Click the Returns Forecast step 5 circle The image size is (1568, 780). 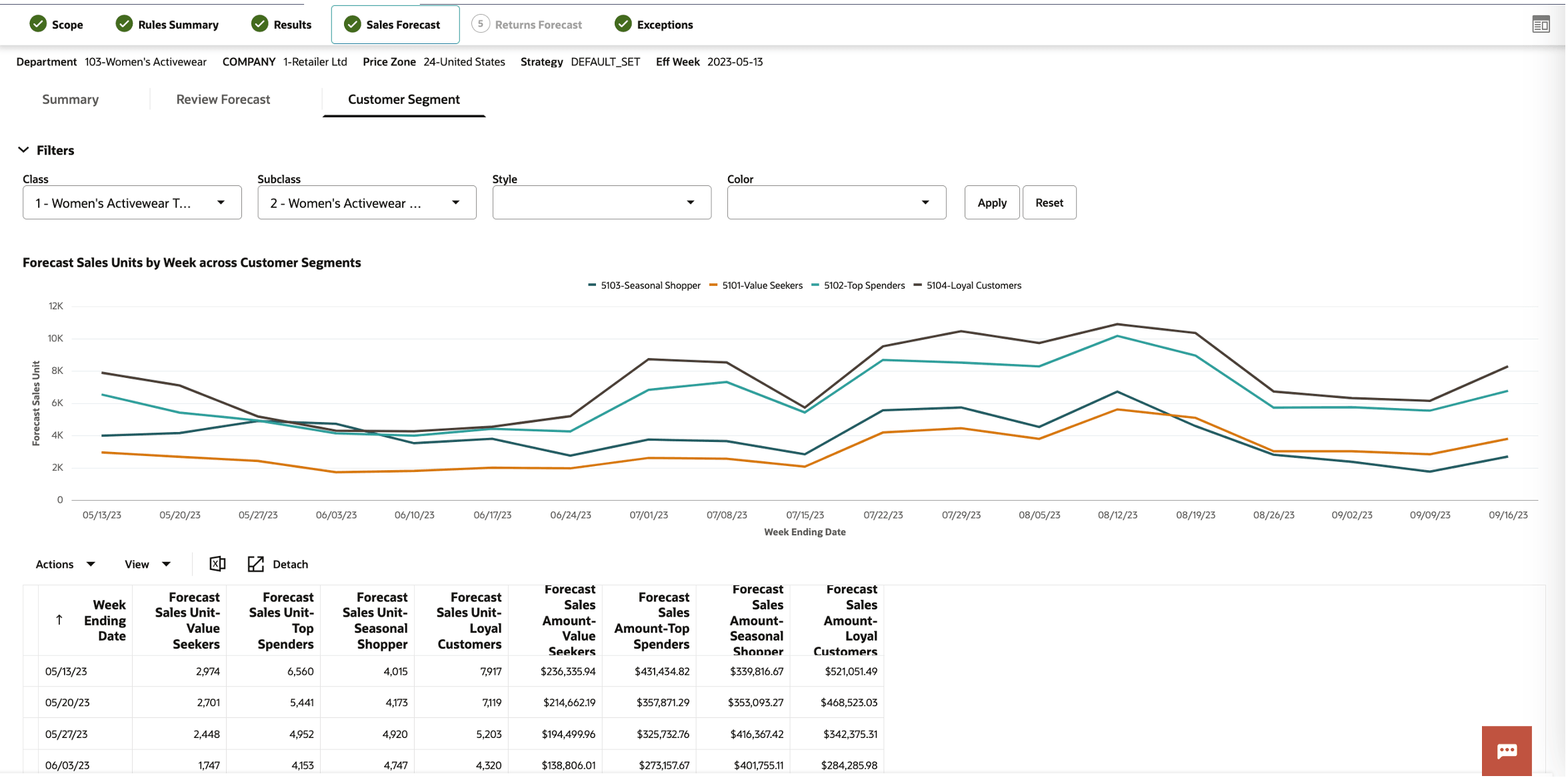[x=481, y=24]
